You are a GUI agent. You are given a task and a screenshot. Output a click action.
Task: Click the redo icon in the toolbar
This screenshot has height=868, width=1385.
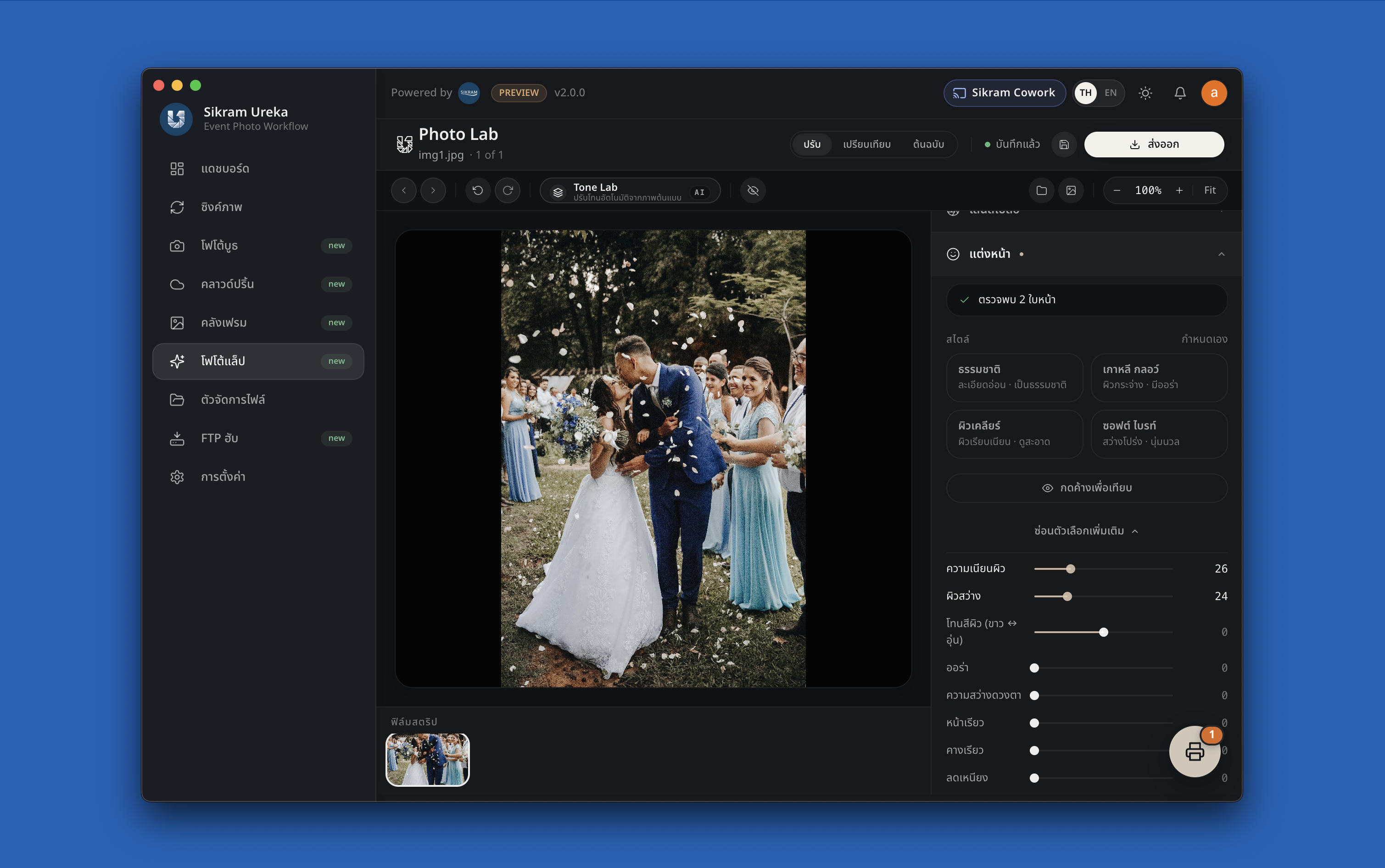[x=508, y=190]
